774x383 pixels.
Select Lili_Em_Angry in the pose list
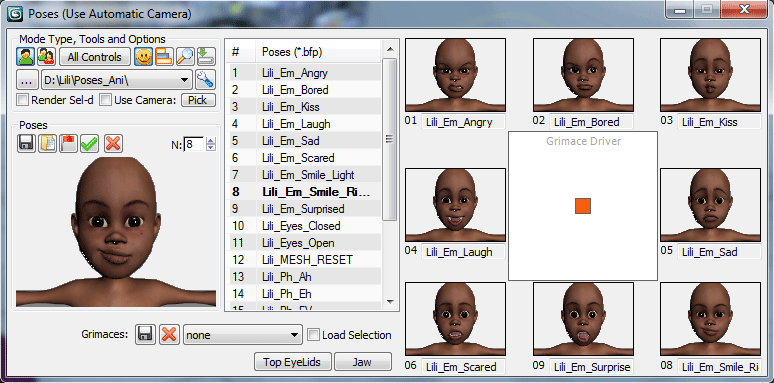(x=304, y=73)
